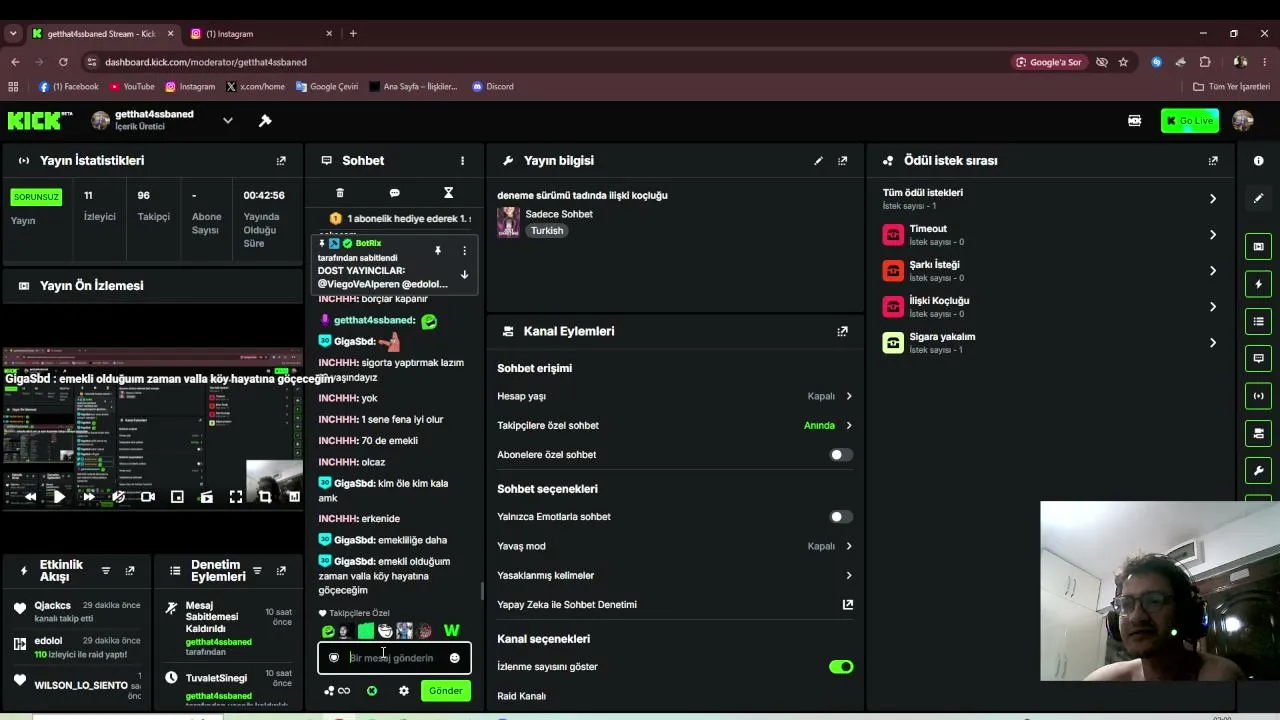Open the Discord bookmark
Image resolution: width=1280 pixels, height=720 pixels.
point(493,87)
